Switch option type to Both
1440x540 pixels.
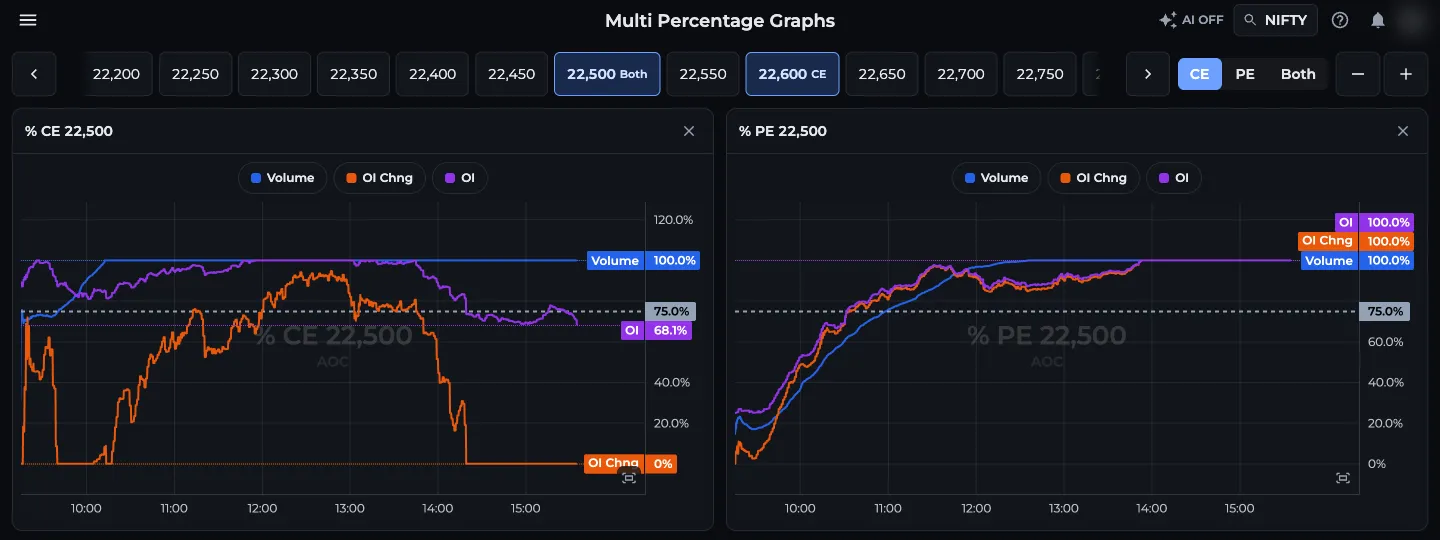[1298, 74]
